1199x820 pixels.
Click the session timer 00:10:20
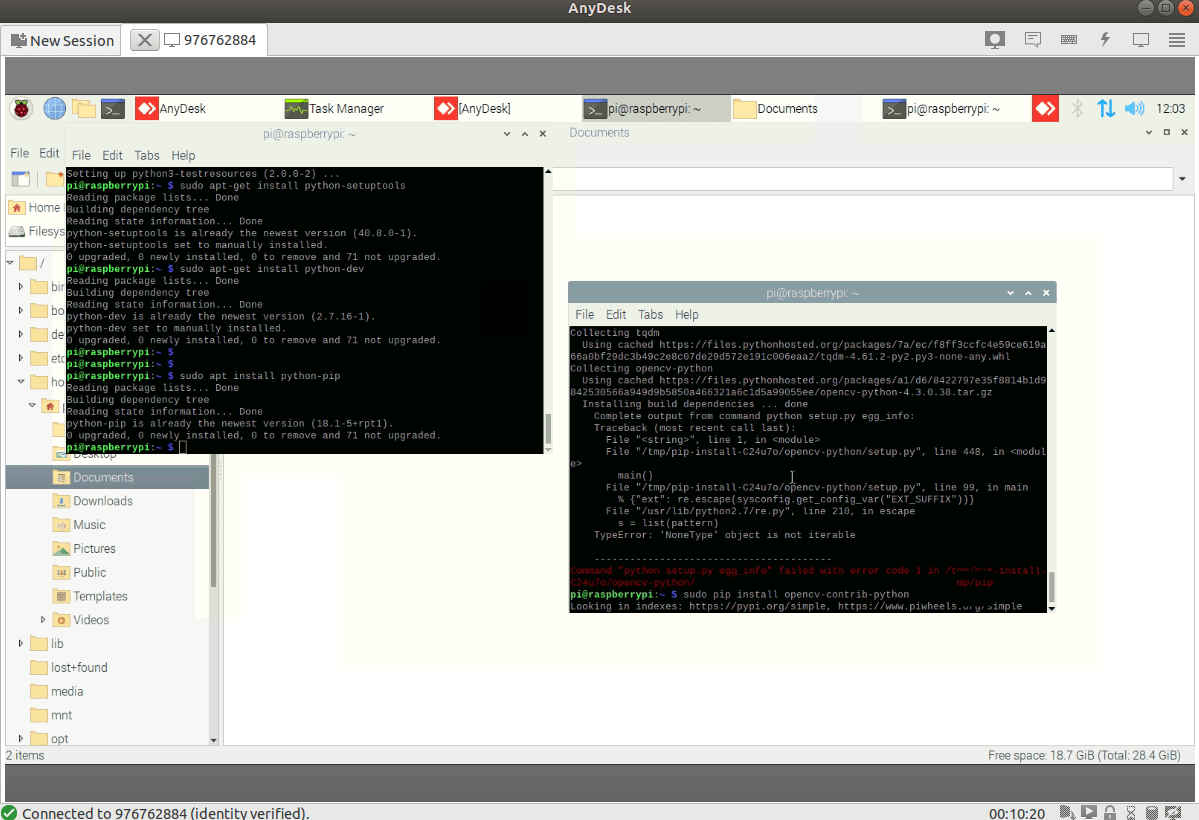1017,813
